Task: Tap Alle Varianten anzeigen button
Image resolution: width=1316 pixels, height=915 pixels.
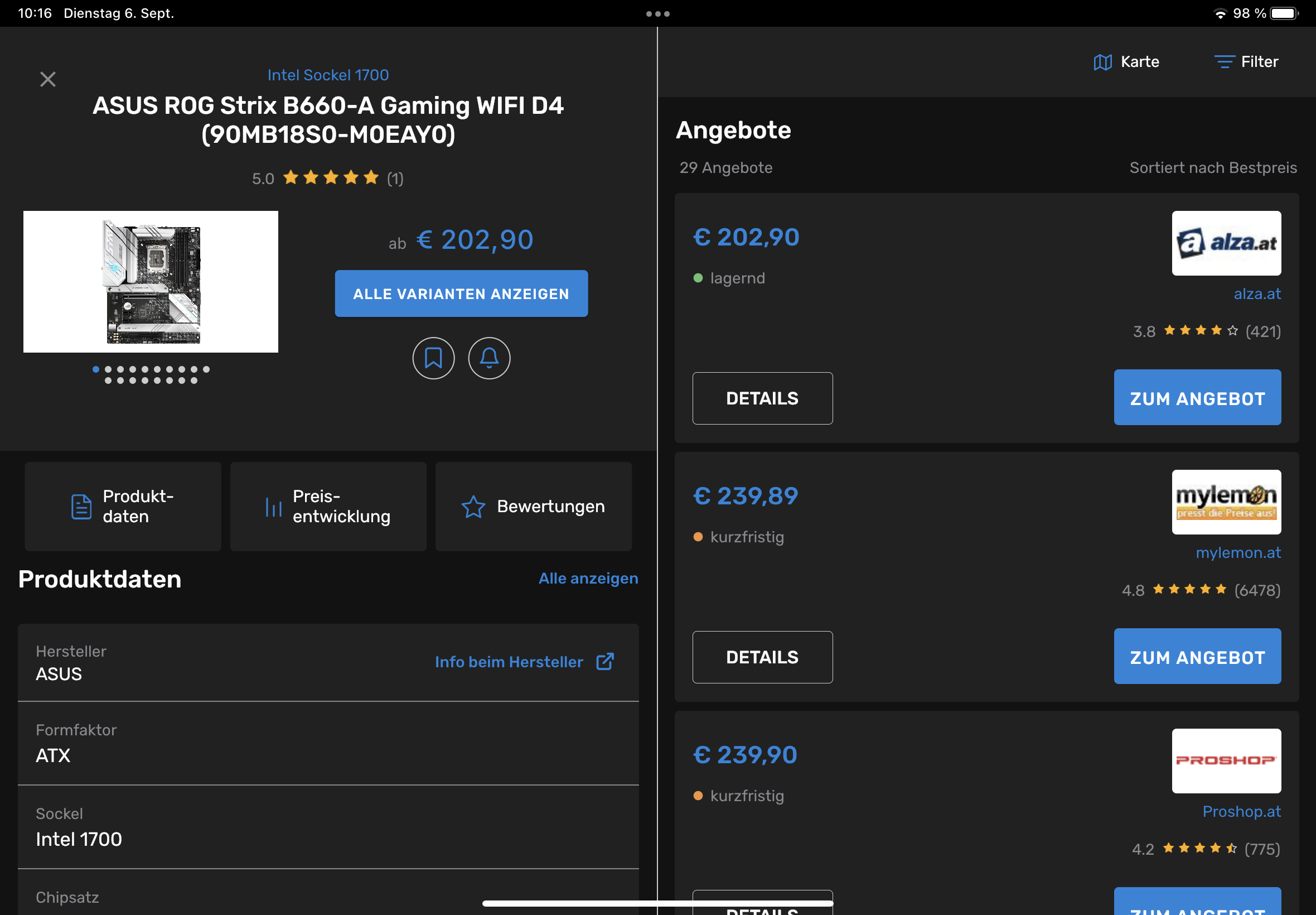Action: 462,293
